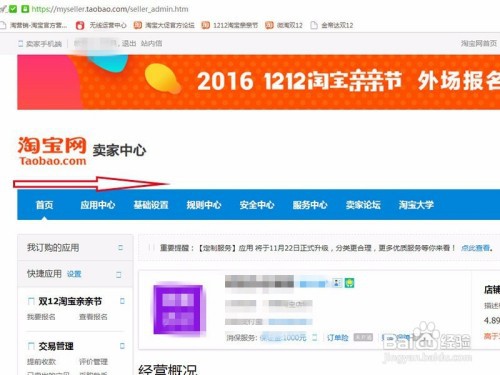This screenshot has height=375, width=500.
Task: Click the seller profile badge icon
Action: pyautogui.click(x=337, y=283)
